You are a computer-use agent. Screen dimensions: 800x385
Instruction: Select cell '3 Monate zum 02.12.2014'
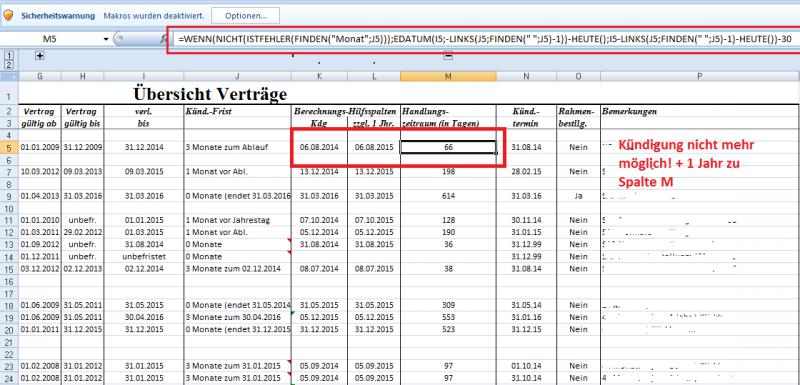click(x=238, y=268)
